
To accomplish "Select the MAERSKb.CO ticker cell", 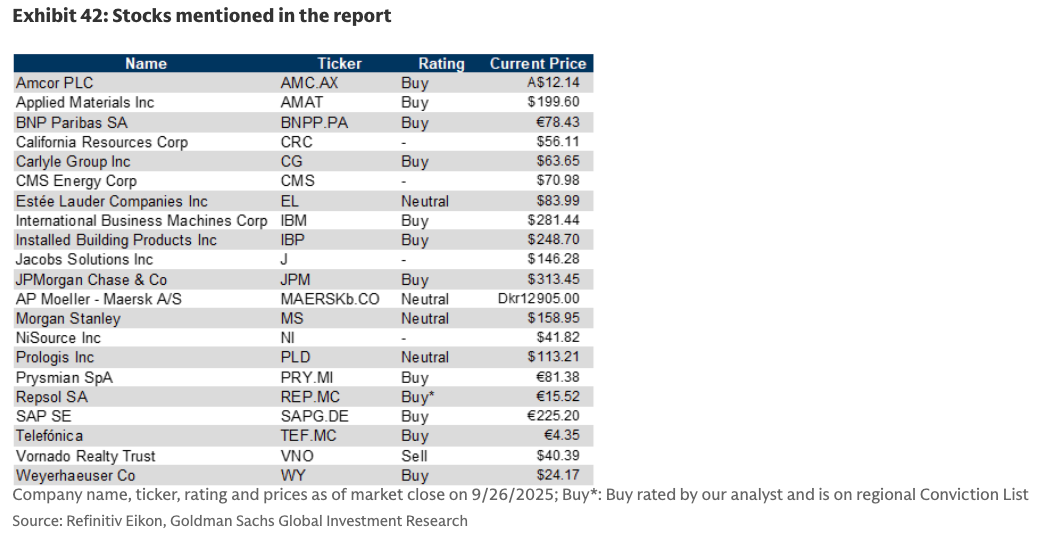I will [x=330, y=299].
